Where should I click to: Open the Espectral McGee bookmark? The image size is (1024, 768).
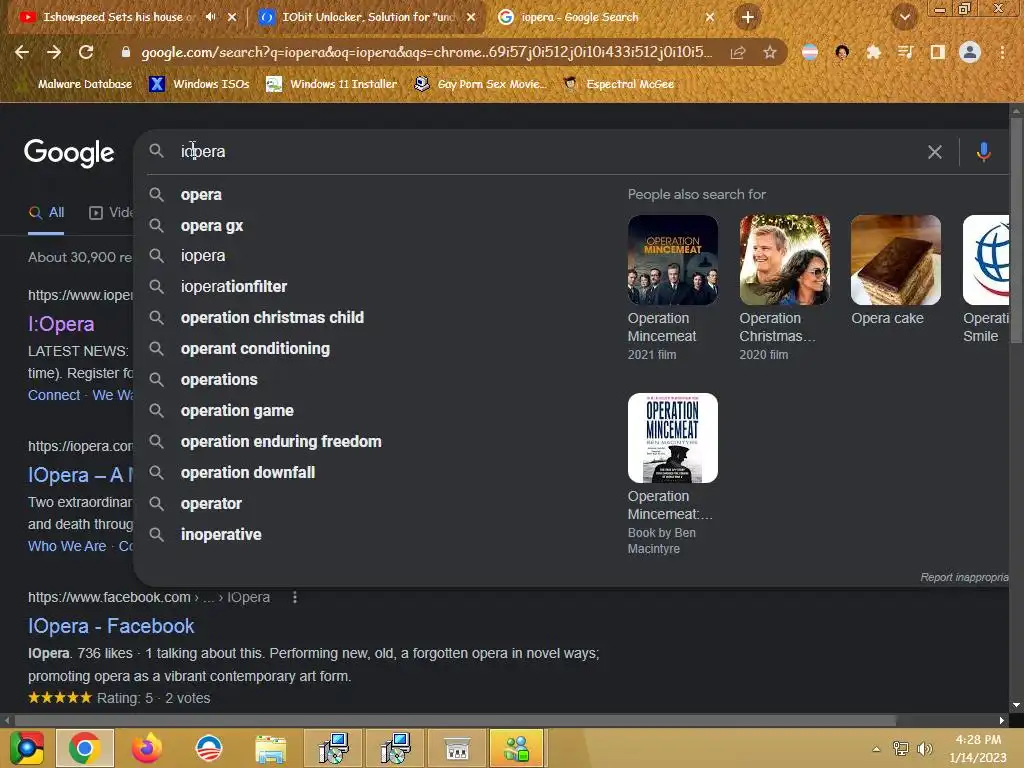pyautogui.click(x=618, y=84)
